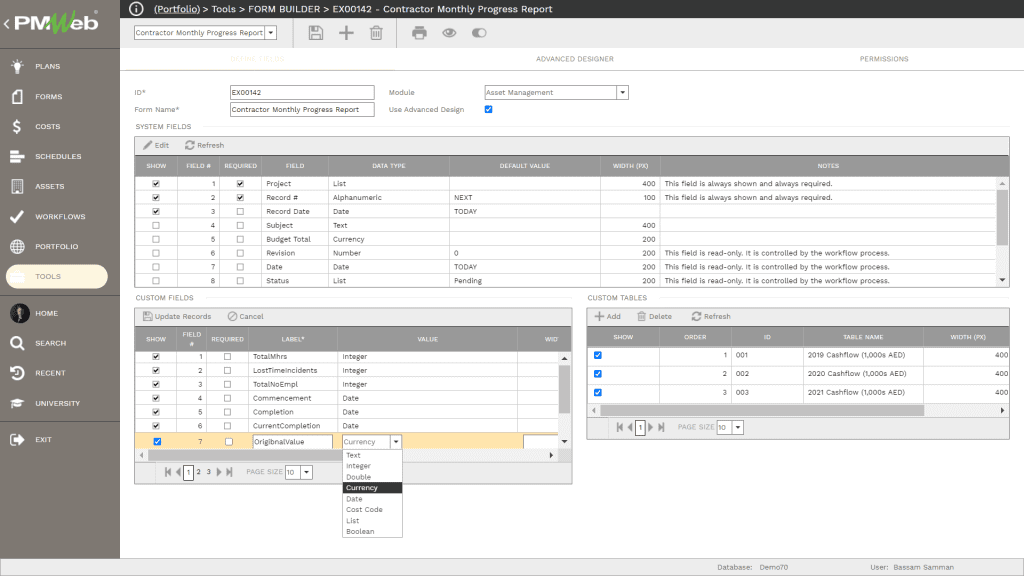Open Schedules from the sidebar
1024x576 pixels.
[60, 156]
